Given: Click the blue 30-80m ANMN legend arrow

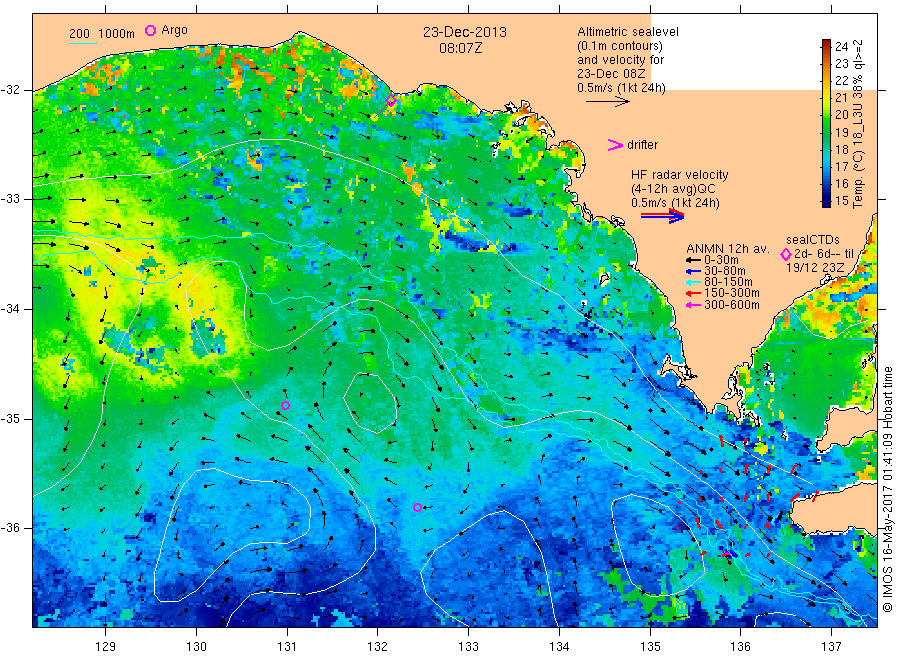Looking at the screenshot, I should tap(693, 271).
